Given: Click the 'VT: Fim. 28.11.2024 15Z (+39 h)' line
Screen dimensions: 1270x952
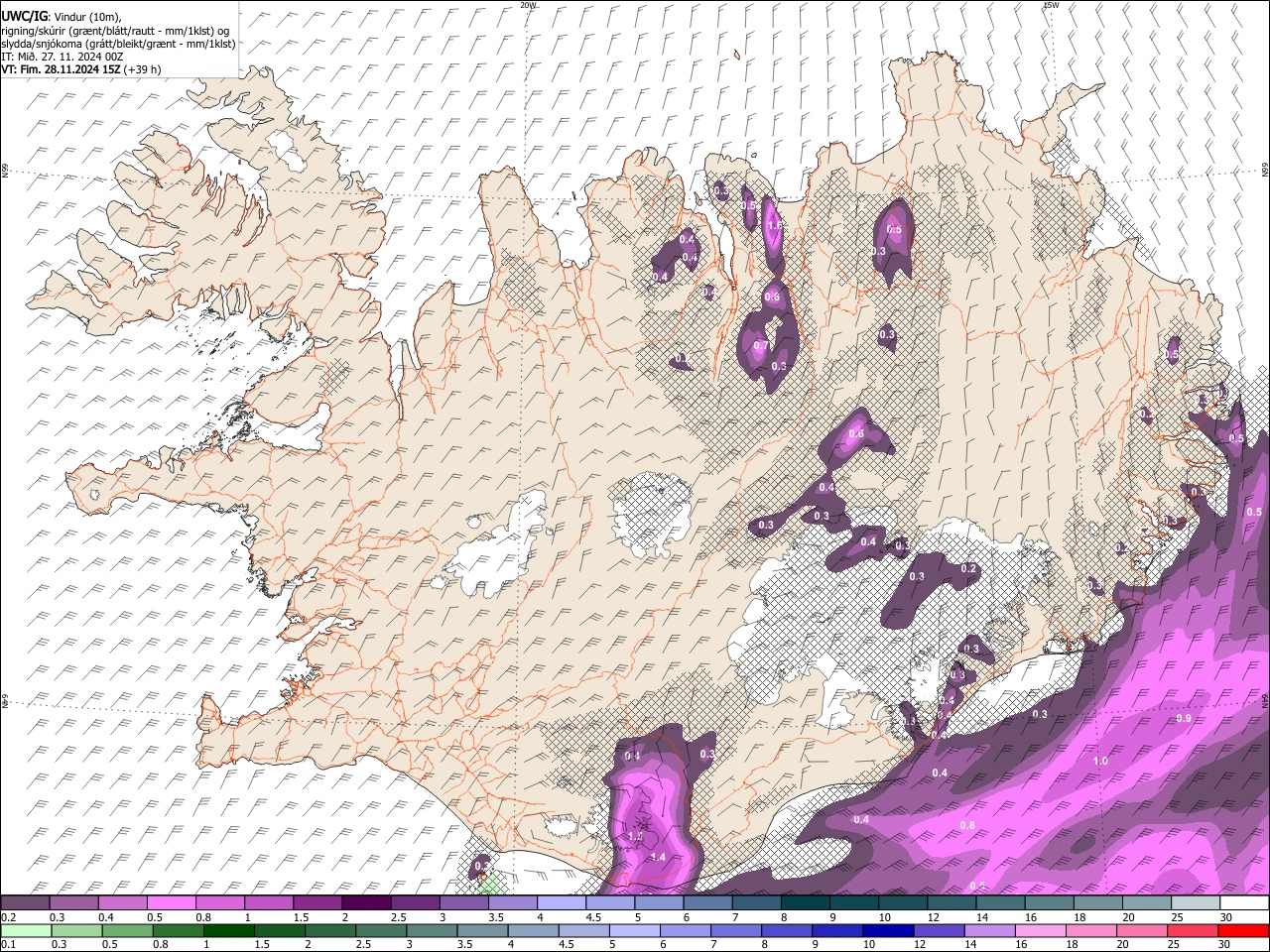Looking at the screenshot, I should 80,69.
